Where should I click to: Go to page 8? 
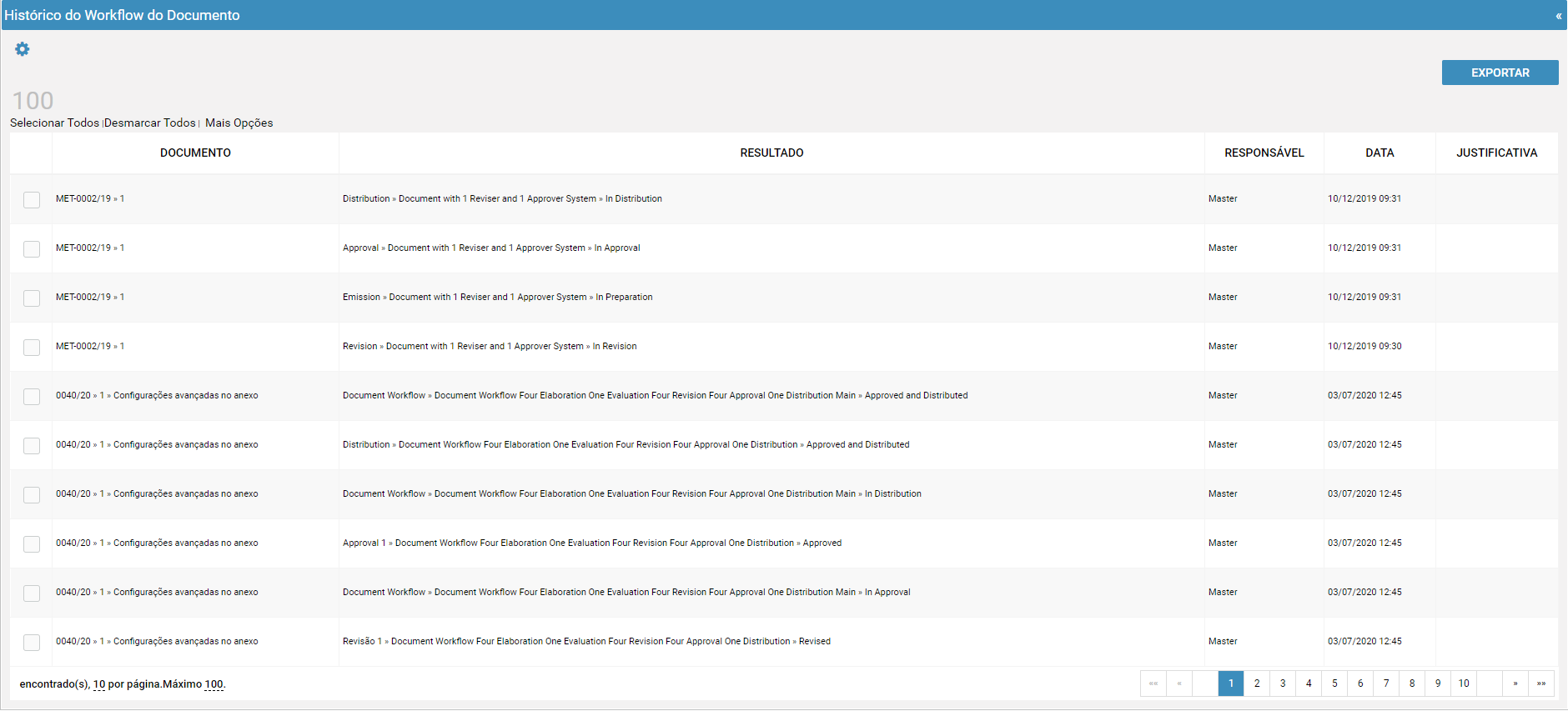point(1412,683)
